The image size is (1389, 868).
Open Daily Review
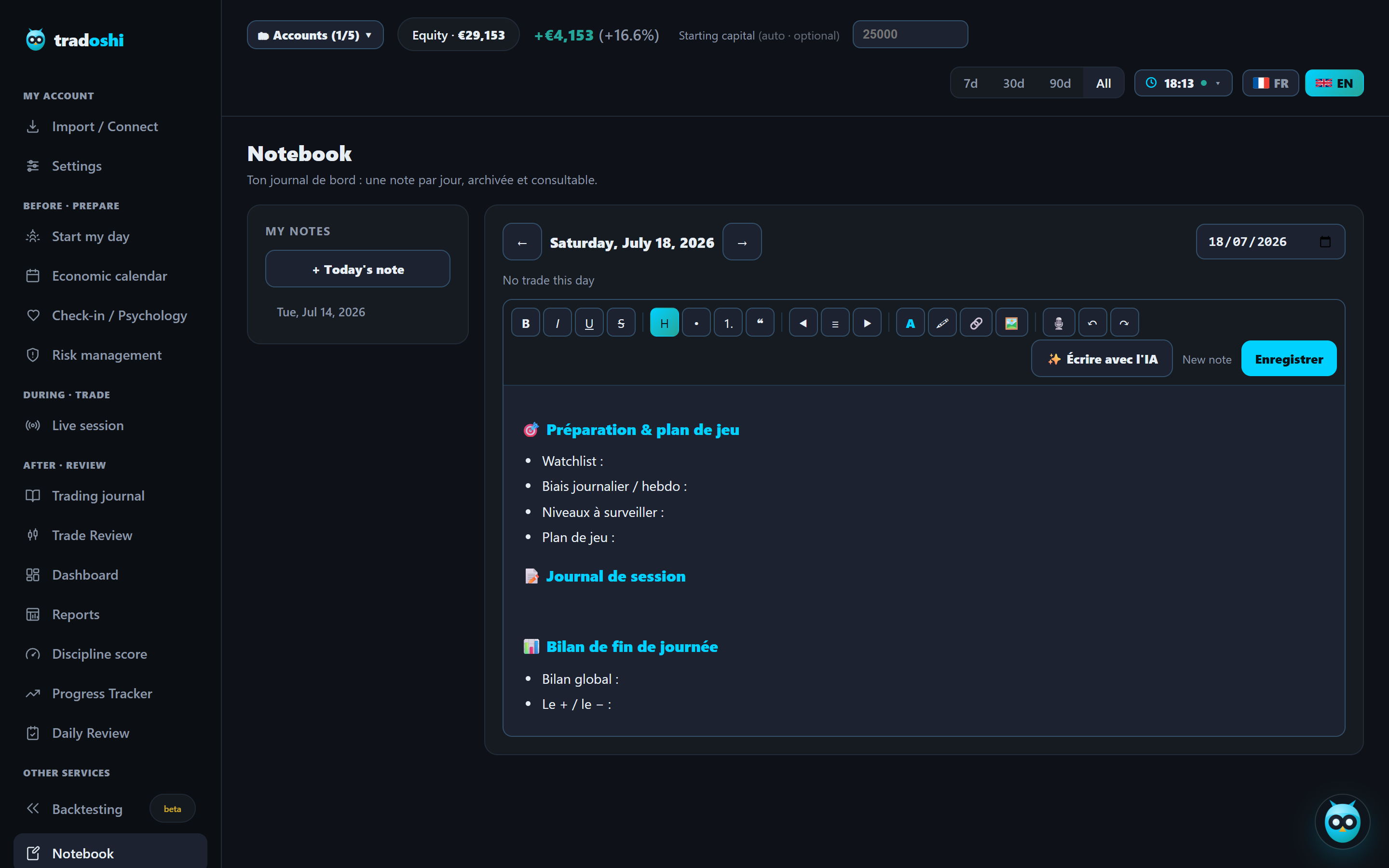click(x=110, y=733)
